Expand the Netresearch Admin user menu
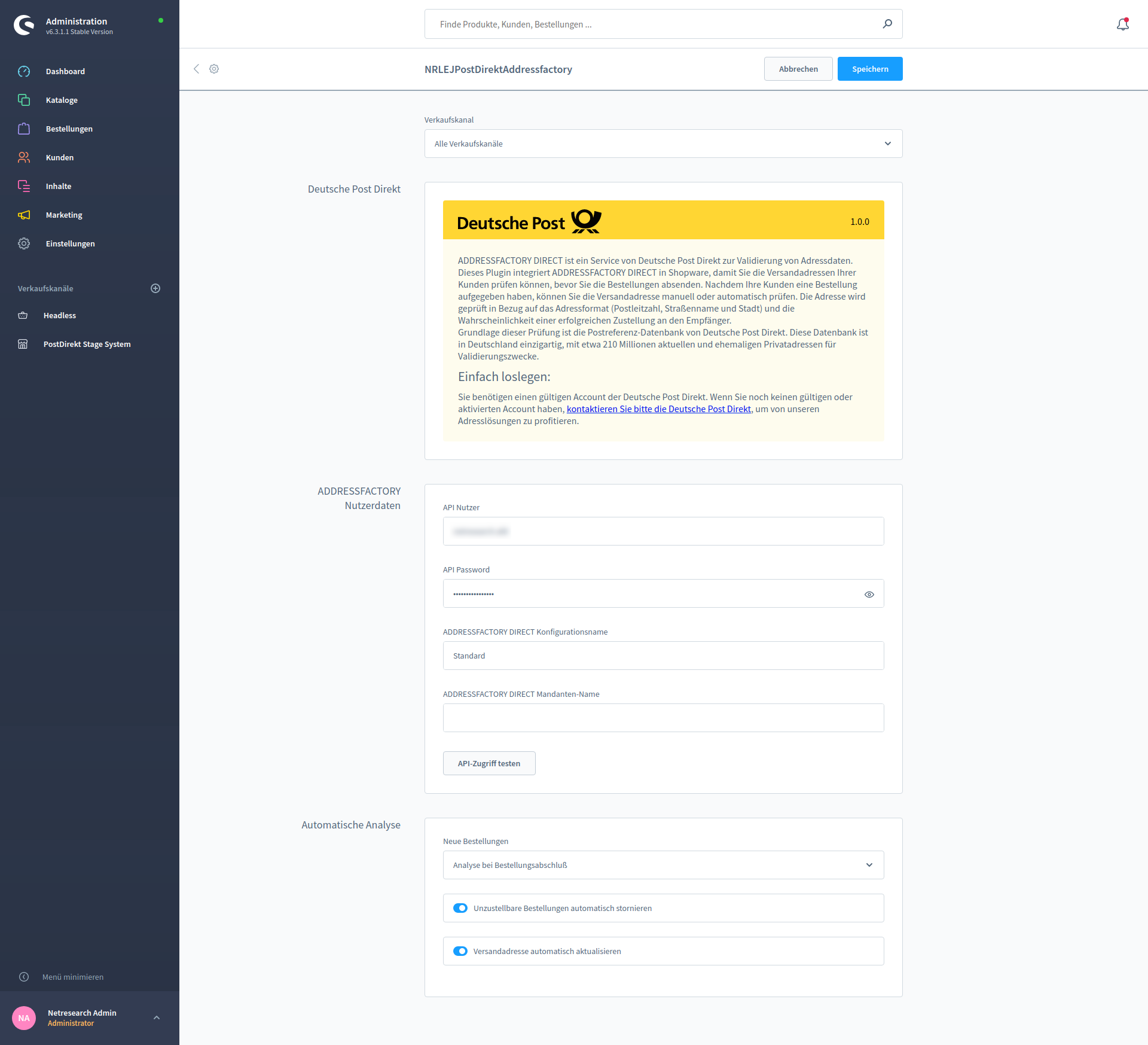The width and height of the screenshot is (1148, 1045). [x=157, y=1017]
